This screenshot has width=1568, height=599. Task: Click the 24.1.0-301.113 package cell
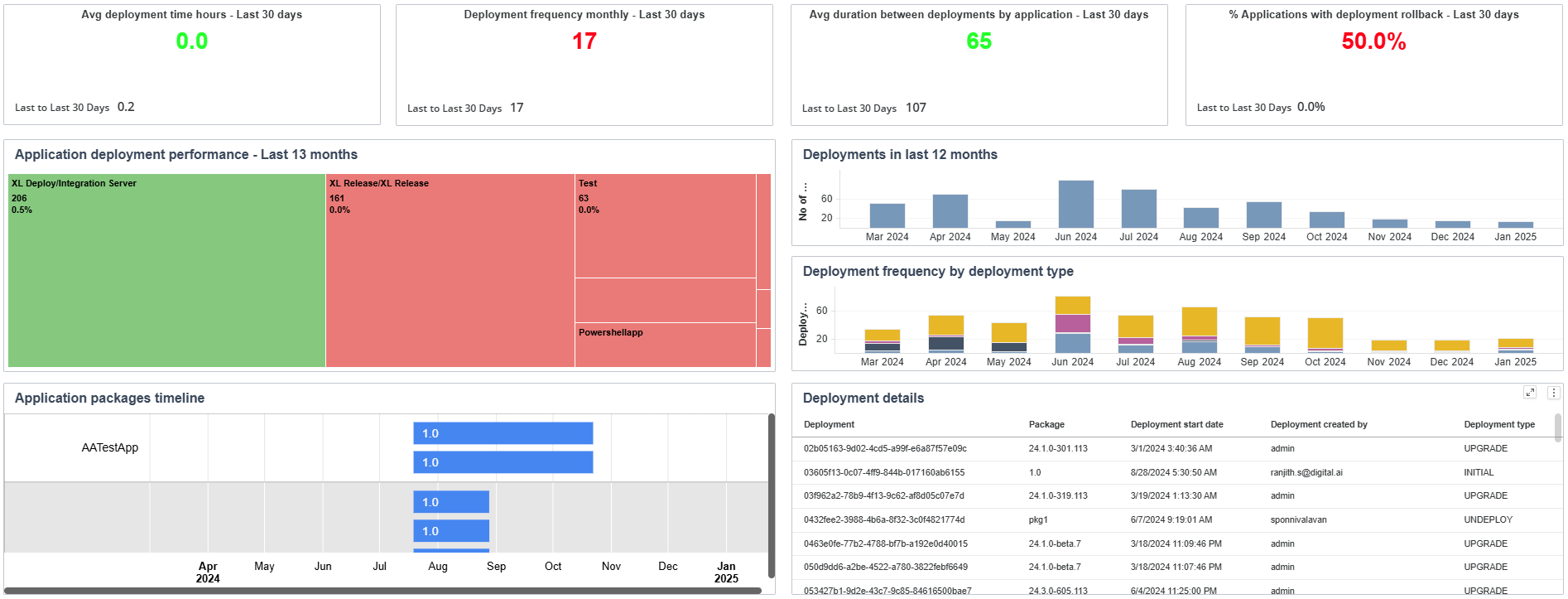(x=1058, y=448)
